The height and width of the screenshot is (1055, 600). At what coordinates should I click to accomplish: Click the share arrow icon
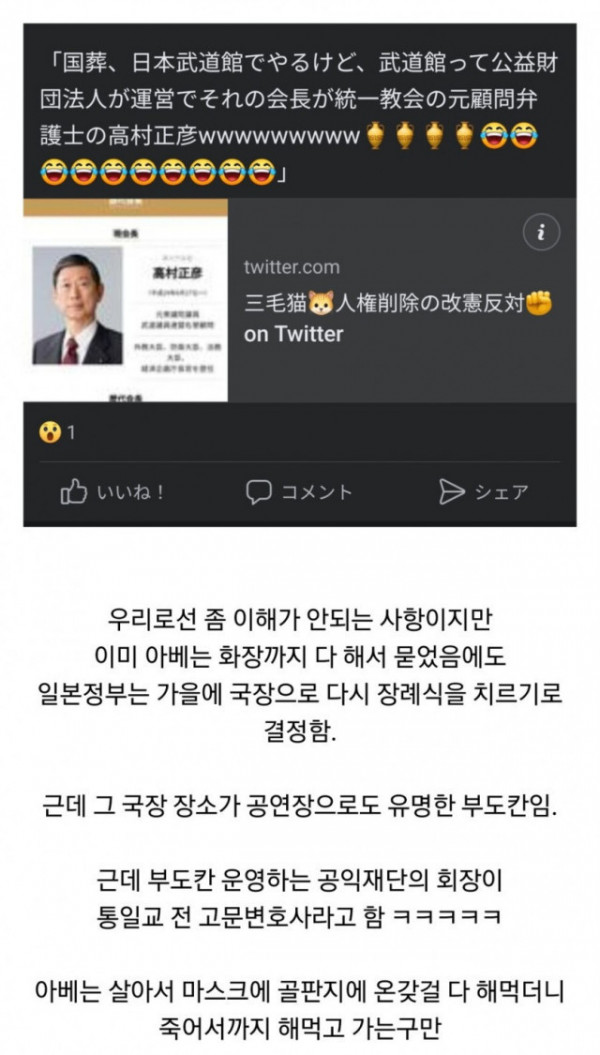(452, 492)
